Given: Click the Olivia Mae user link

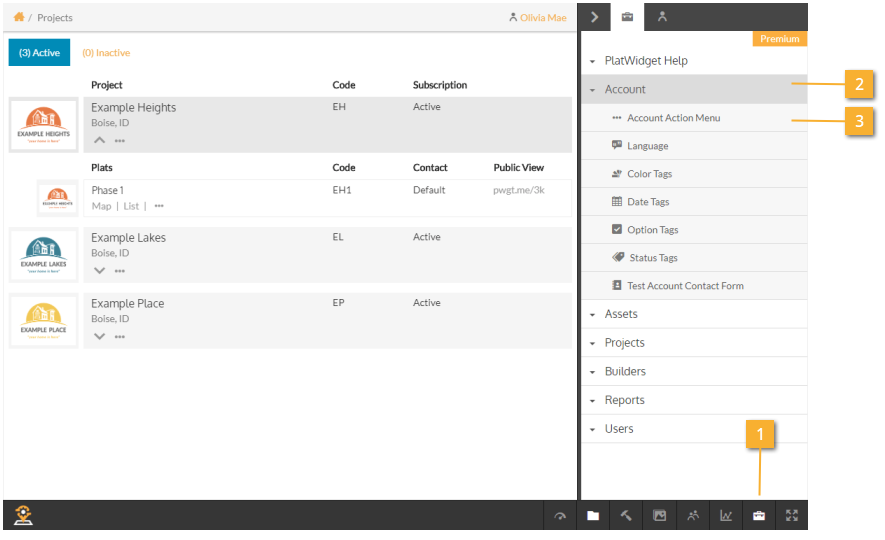Looking at the screenshot, I should [541, 17].
